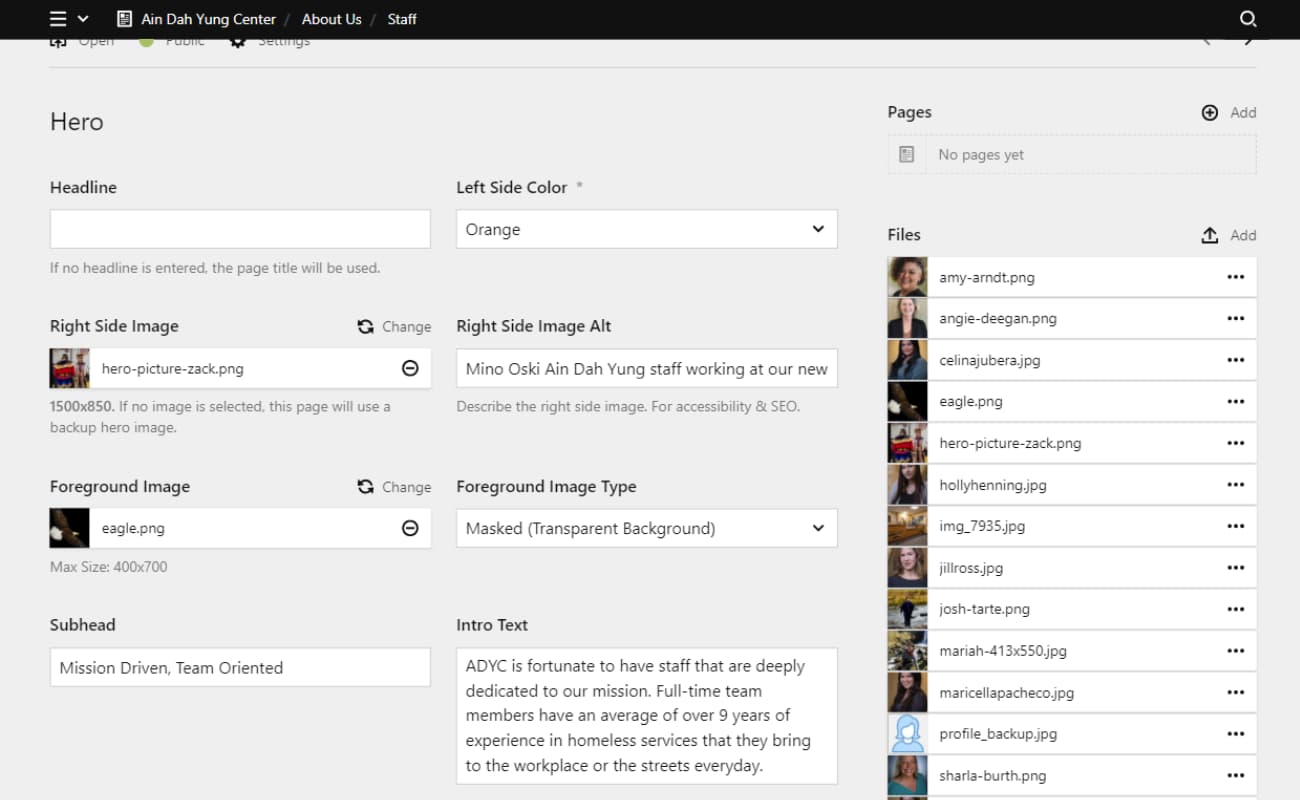Open the search magnifier icon
The height and width of the screenshot is (800, 1300).
(x=1248, y=19)
